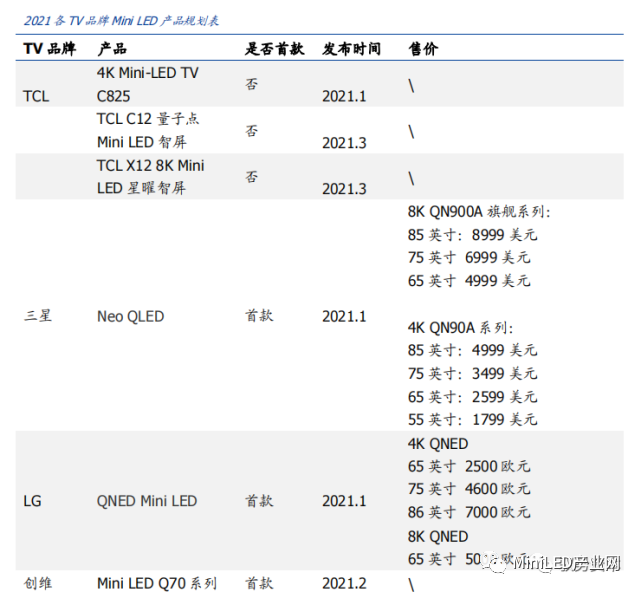The width and height of the screenshot is (641, 592).
Task: Click '86 英寸 7000 欧元' price line
Action: (x=469, y=512)
